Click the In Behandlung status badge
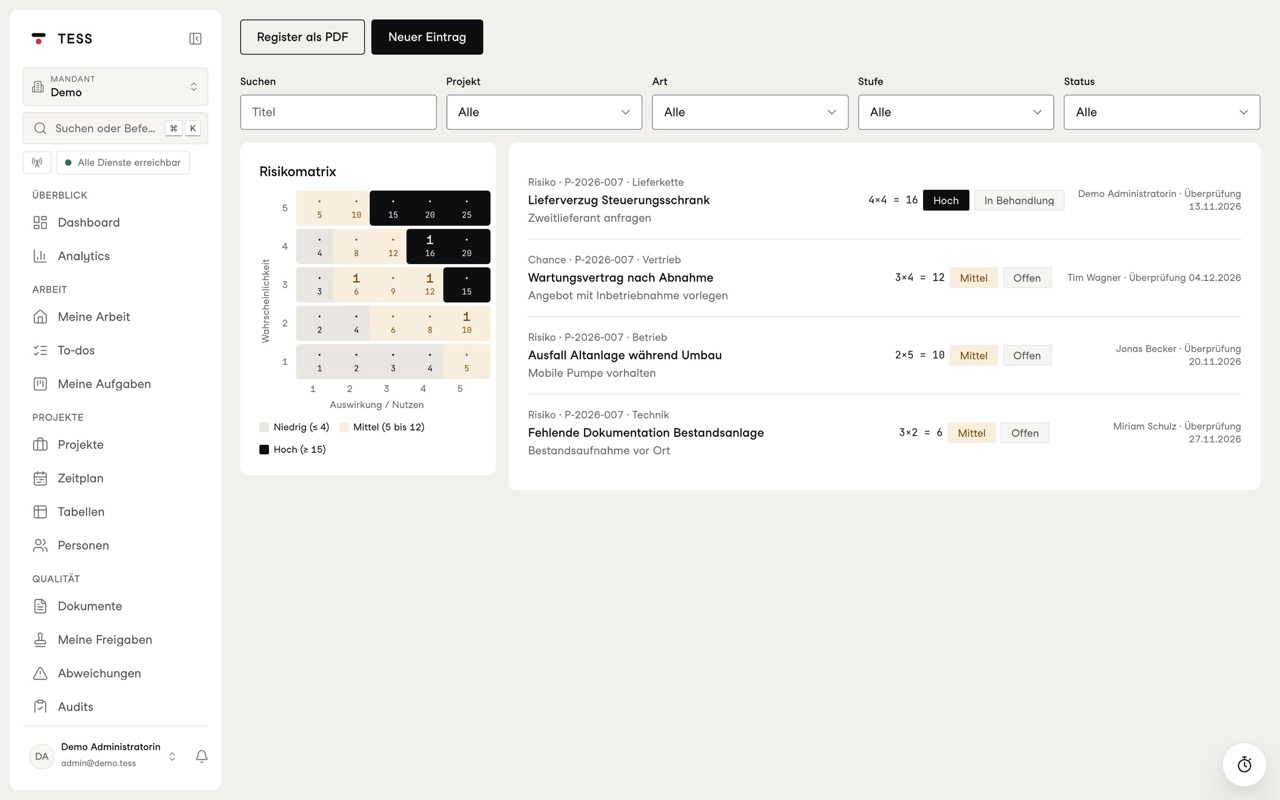Viewport: 1280px width, 800px height. 1019,200
